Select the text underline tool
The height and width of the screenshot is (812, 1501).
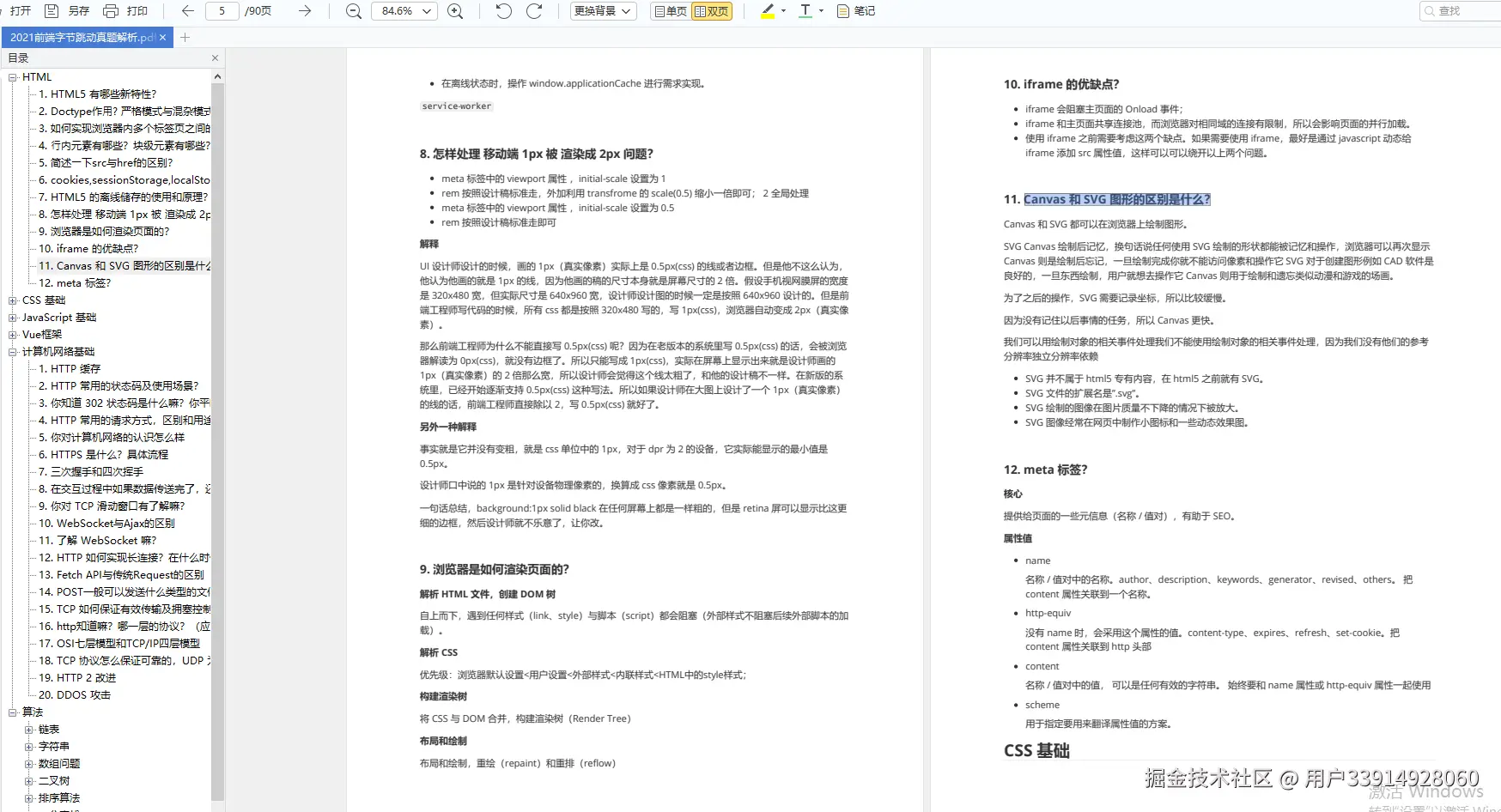coord(805,11)
